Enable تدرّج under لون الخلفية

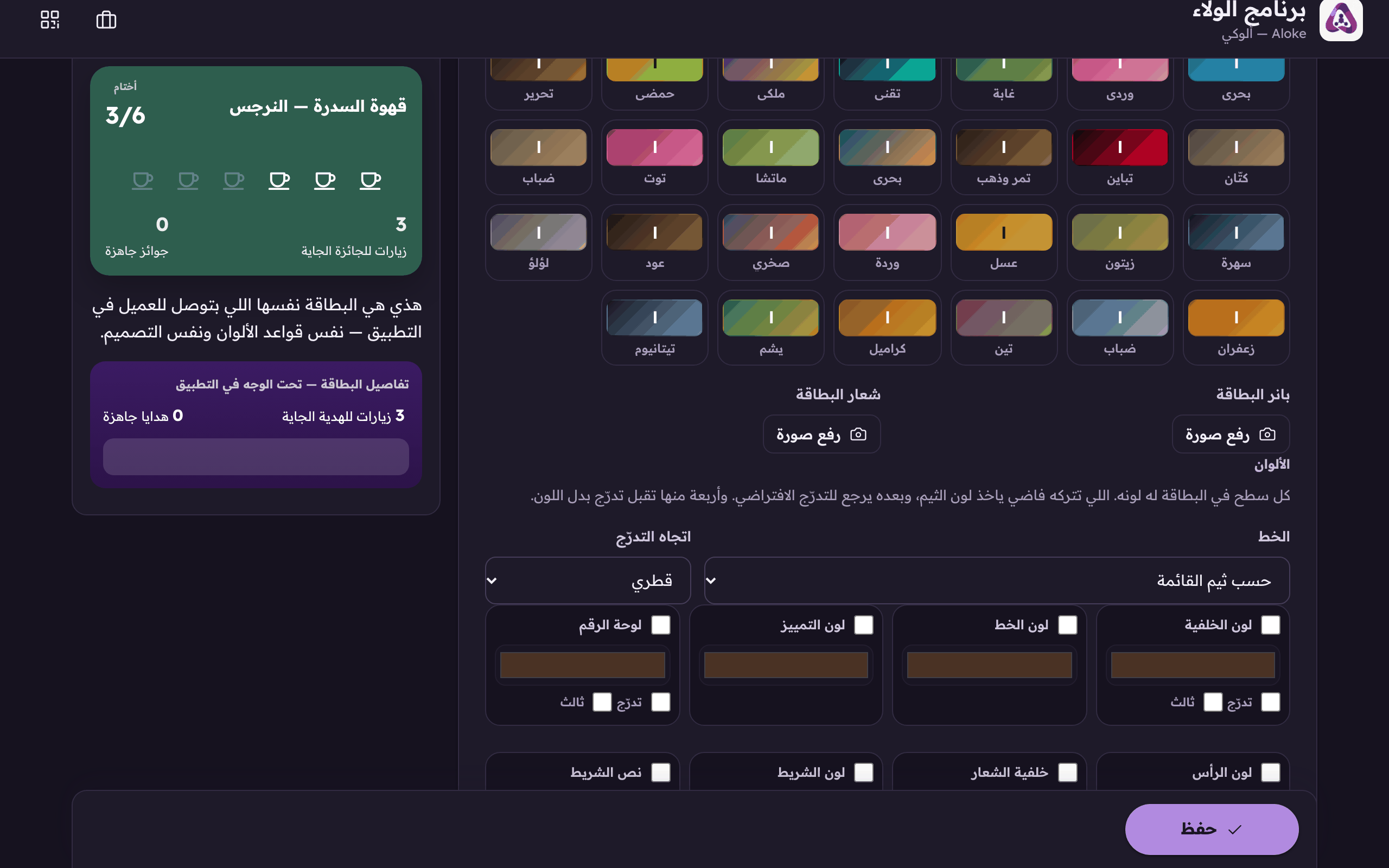pos(1270,701)
